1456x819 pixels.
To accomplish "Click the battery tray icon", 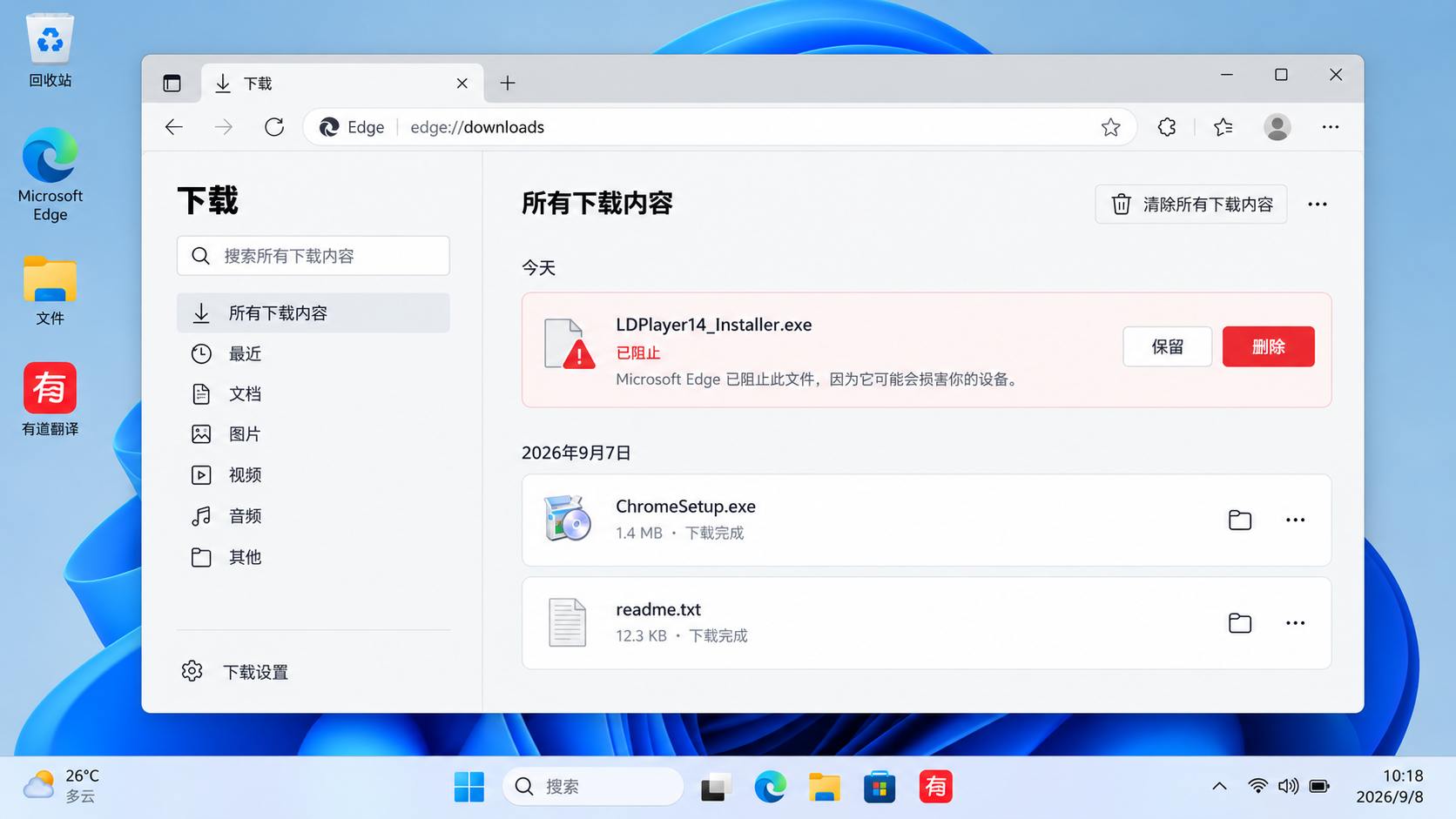I will click(x=1319, y=786).
